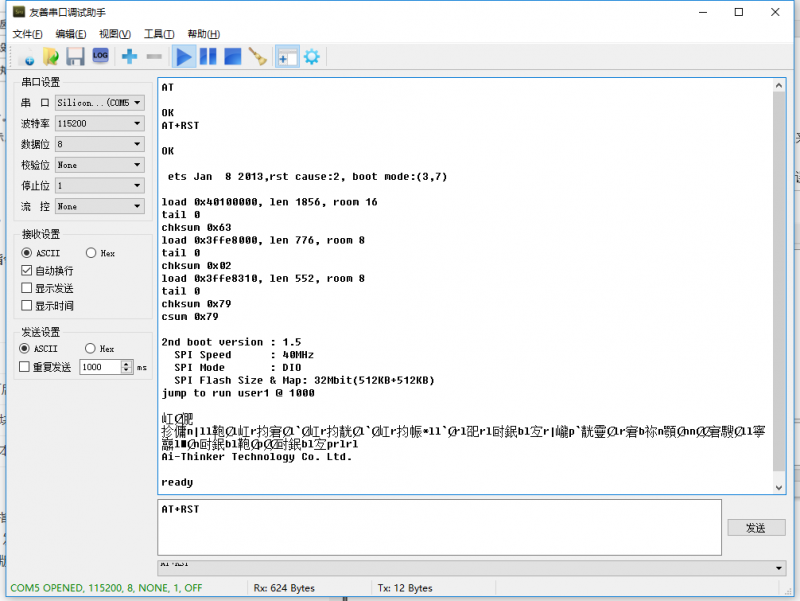
Task: Click the receive log scrollbar up arrow
Action: (779, 86)
